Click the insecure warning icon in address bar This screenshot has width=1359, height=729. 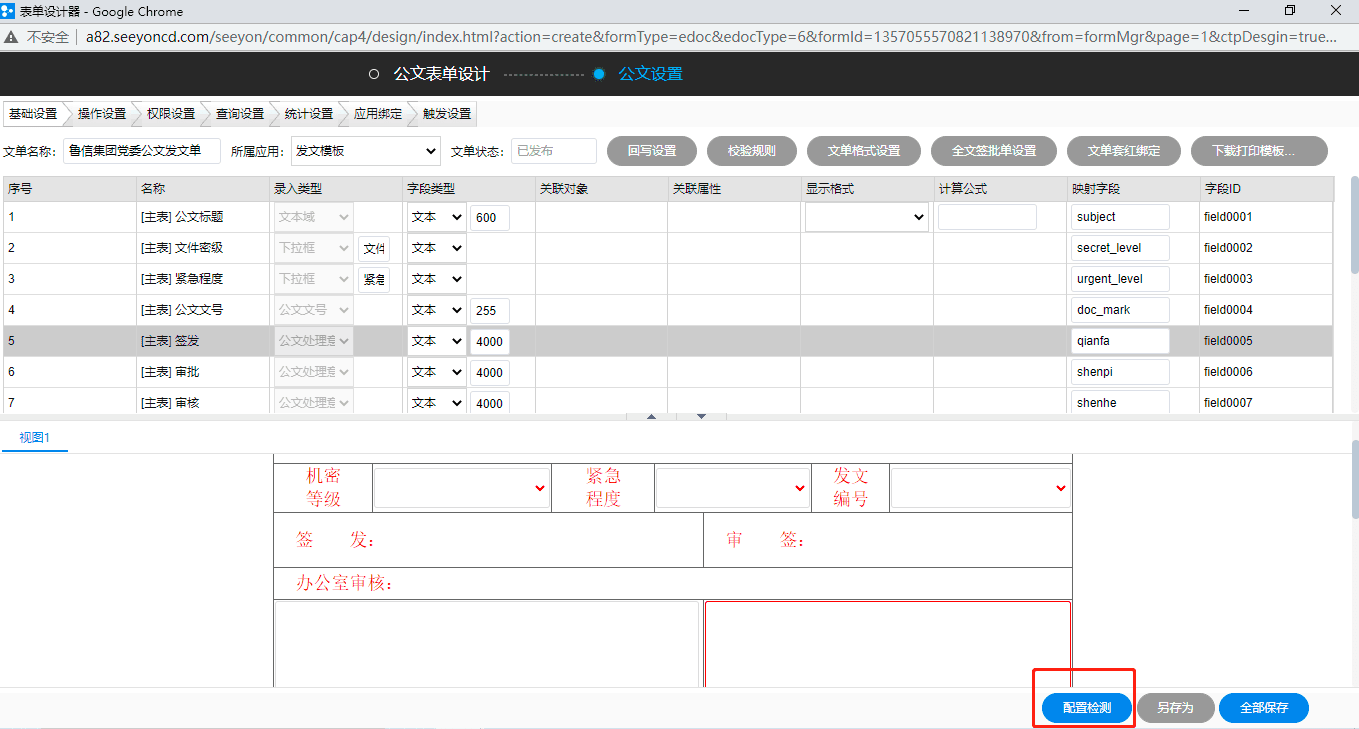coord(11,37)
